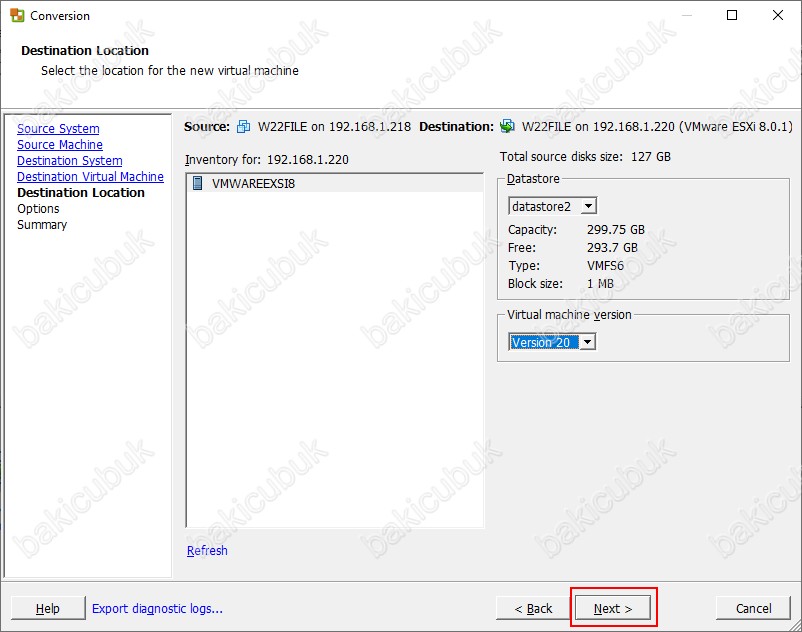Click the Inventory for 192.168.1.220 label
The height and width of the screenshot is (632, 802).
tap(266, 160)
